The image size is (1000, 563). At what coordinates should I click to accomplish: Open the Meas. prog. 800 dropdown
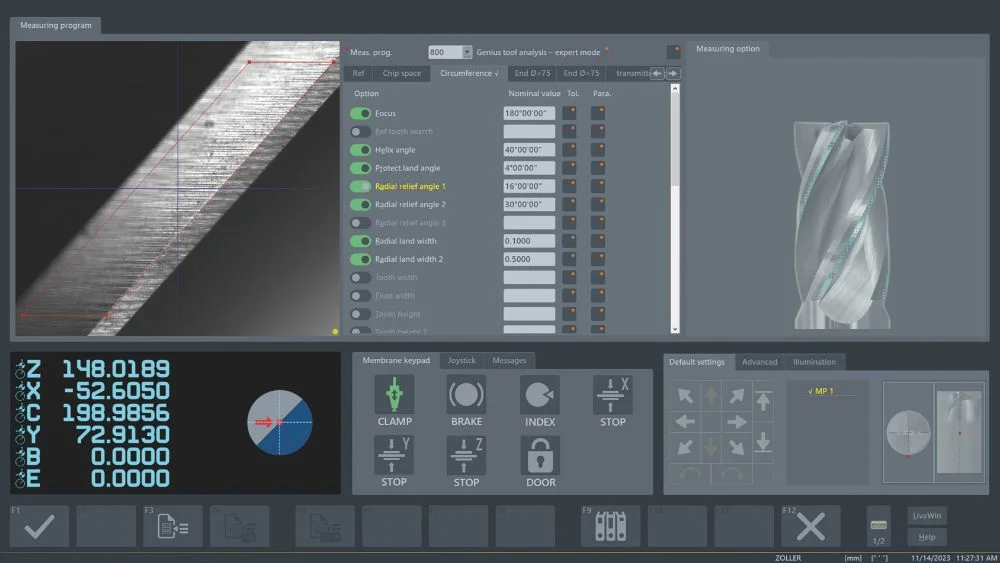point(467,52)
